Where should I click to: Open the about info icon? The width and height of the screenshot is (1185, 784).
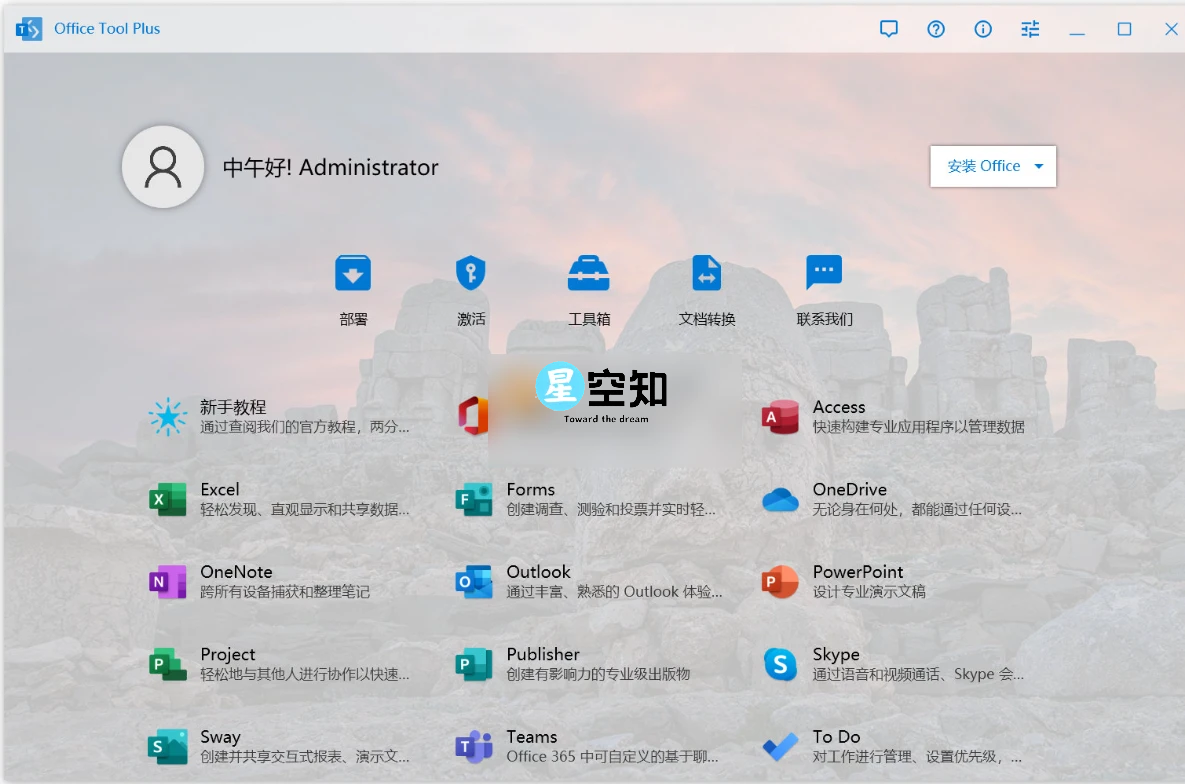coord(983,29)
